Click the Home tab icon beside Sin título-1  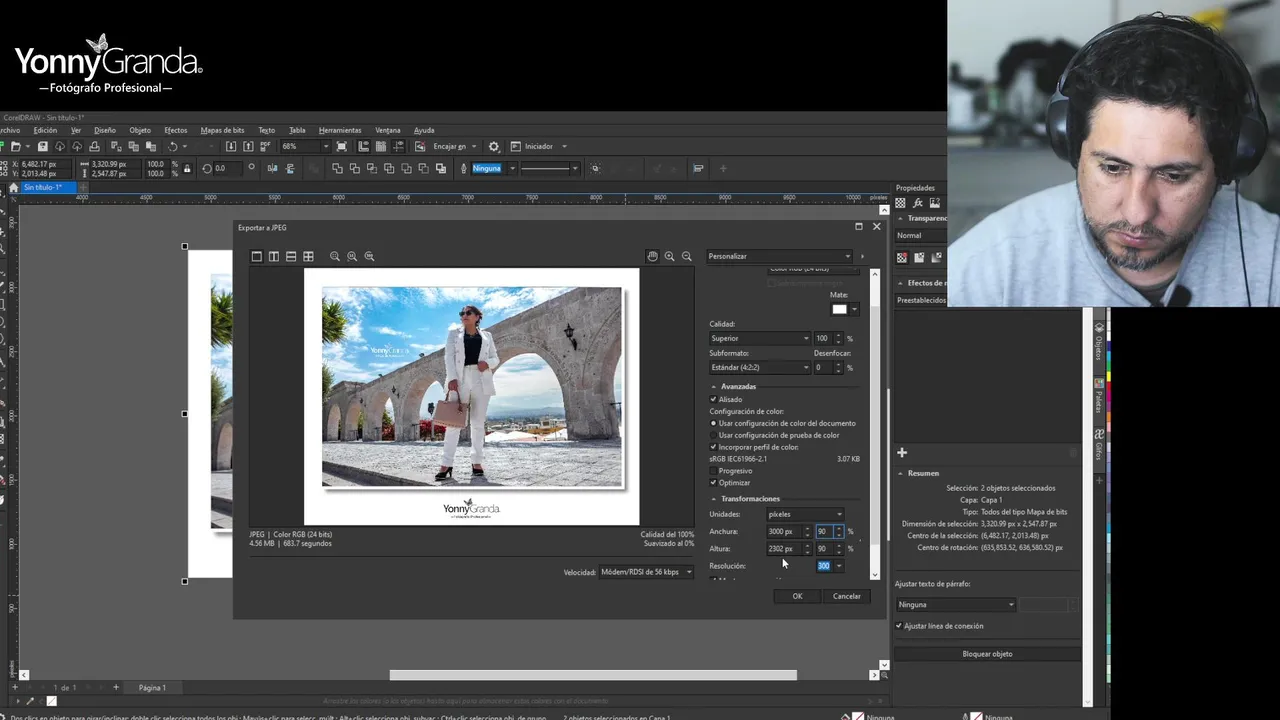point(13,187)
